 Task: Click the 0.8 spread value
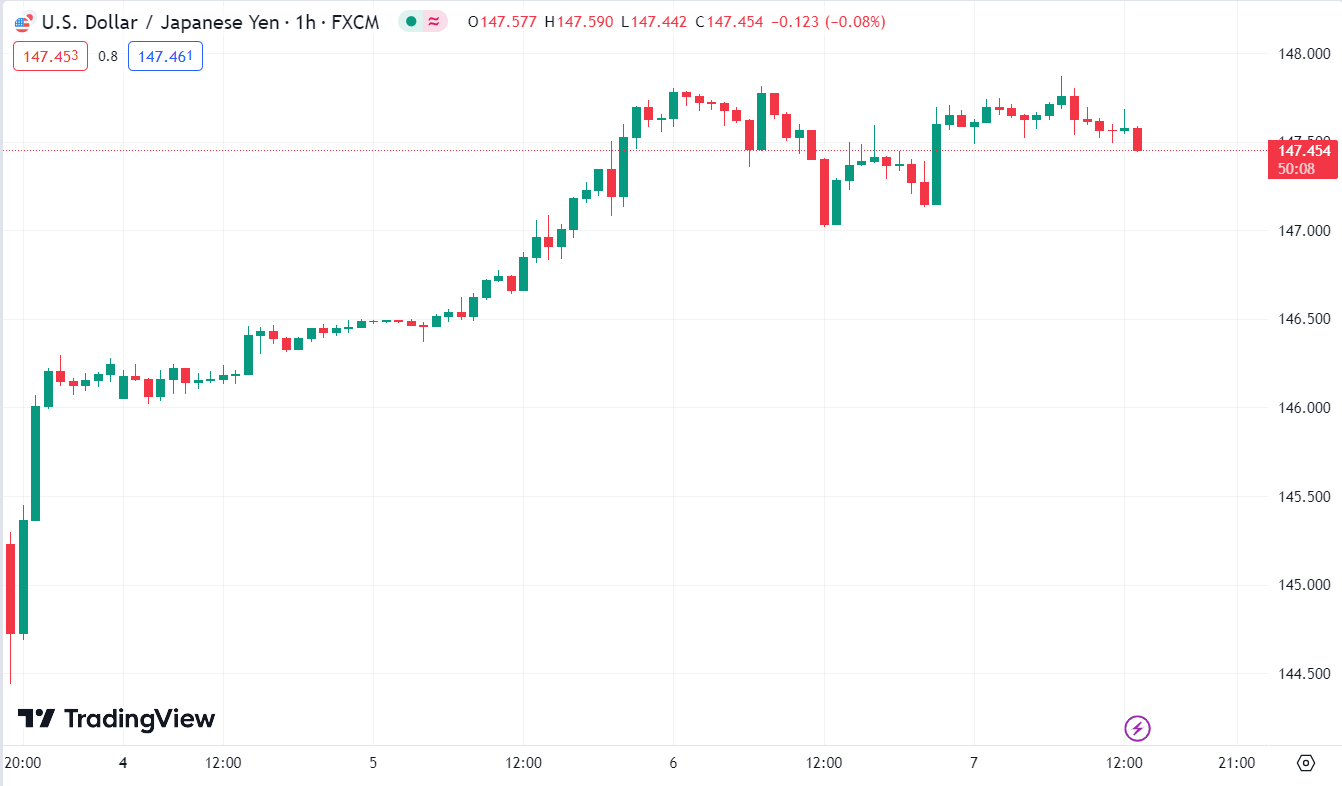pos(108,56)
